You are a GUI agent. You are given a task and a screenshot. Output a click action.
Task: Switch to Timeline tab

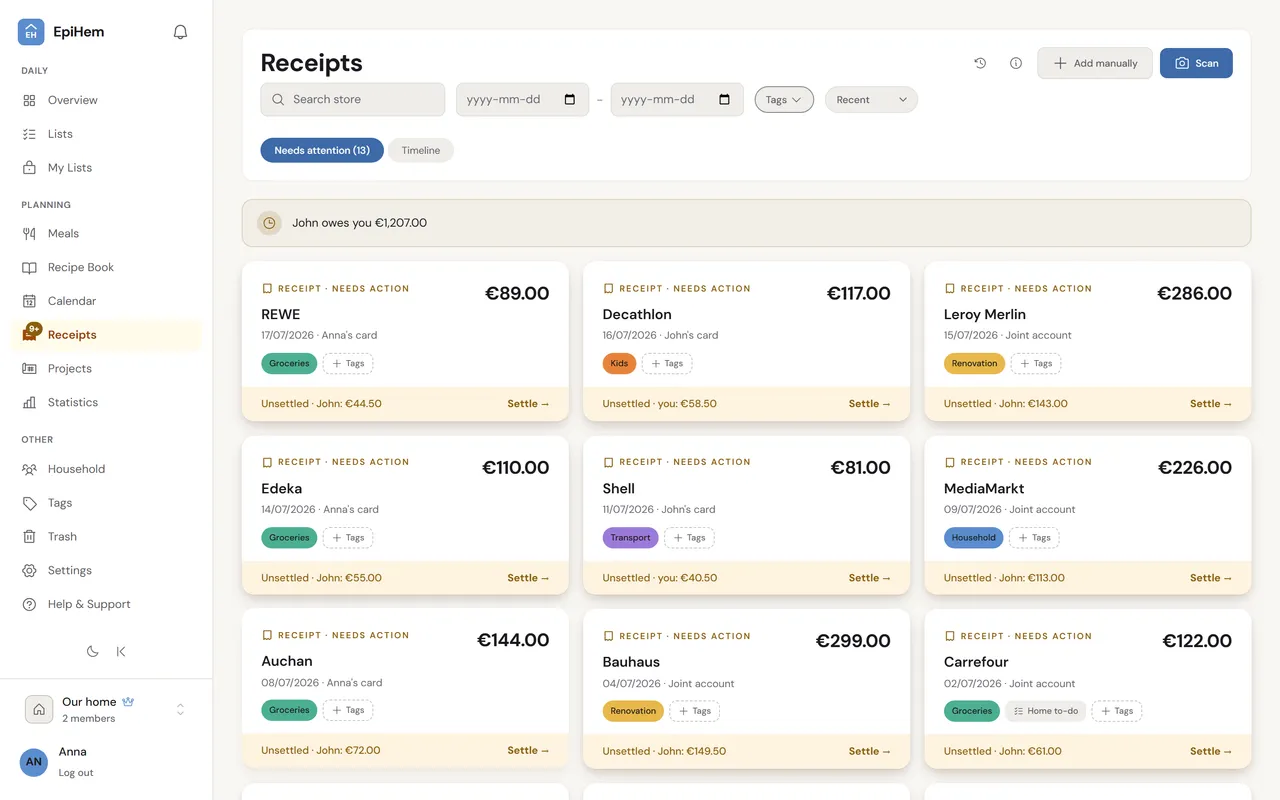tap(421, 150)
